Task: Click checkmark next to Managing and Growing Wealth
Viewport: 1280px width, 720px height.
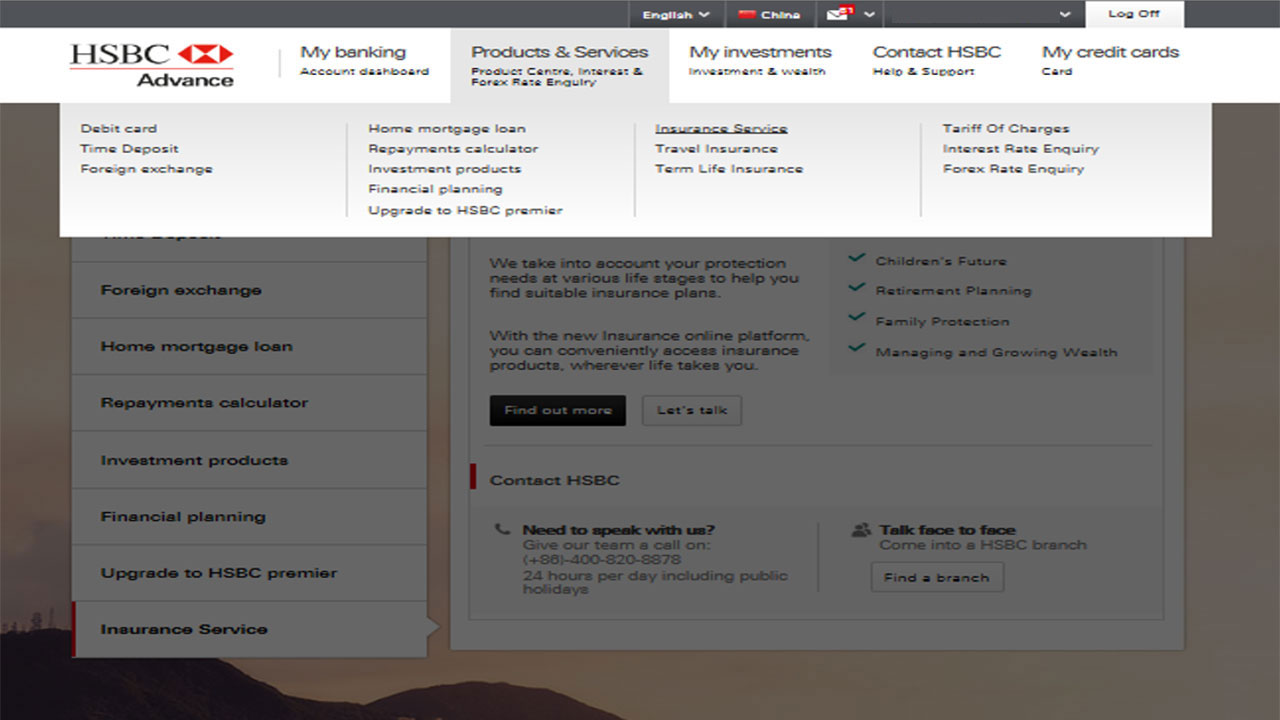Action: coord(856,348)
